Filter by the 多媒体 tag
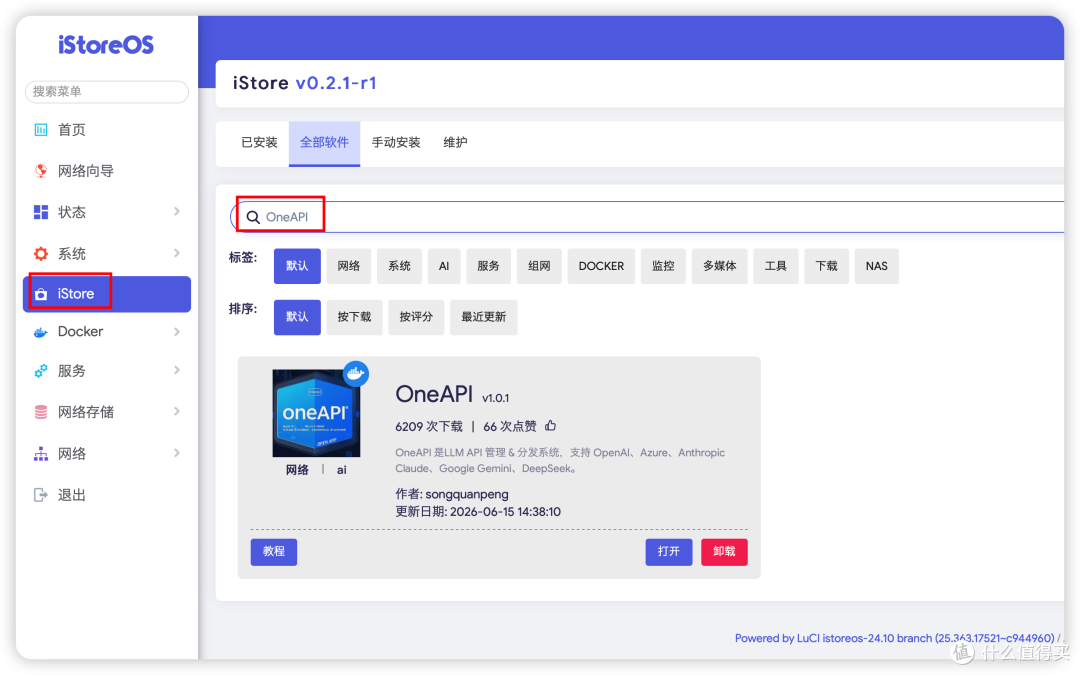 click(720, 266)
